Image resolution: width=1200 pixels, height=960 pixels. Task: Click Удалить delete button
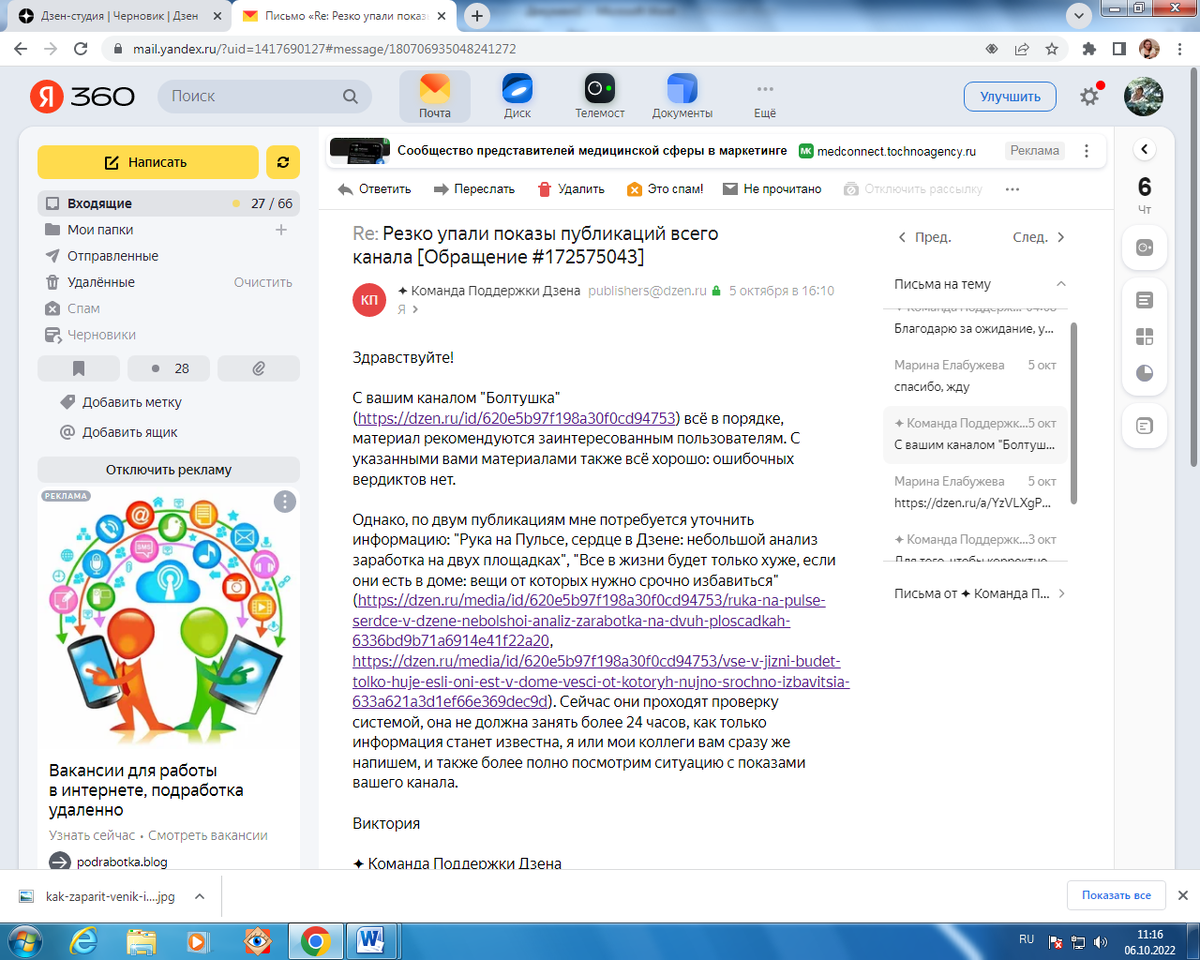pos(571,189)
